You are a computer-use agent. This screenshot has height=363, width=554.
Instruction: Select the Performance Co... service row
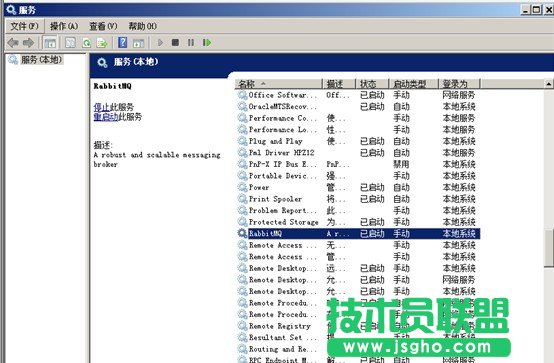tap(357, 118)
